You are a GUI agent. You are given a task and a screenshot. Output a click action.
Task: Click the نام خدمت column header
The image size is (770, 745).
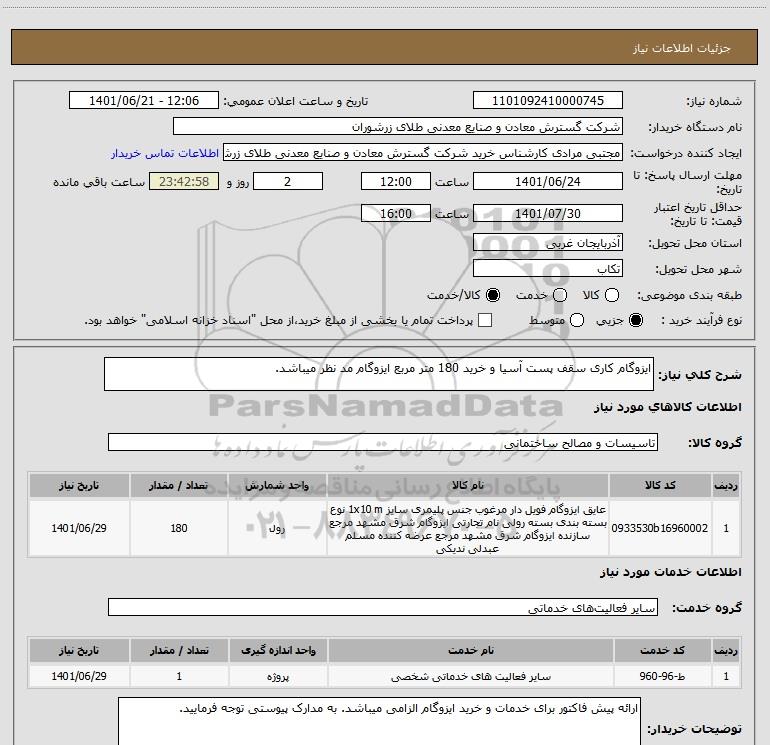pyautogui.click(x=470, y=650)
